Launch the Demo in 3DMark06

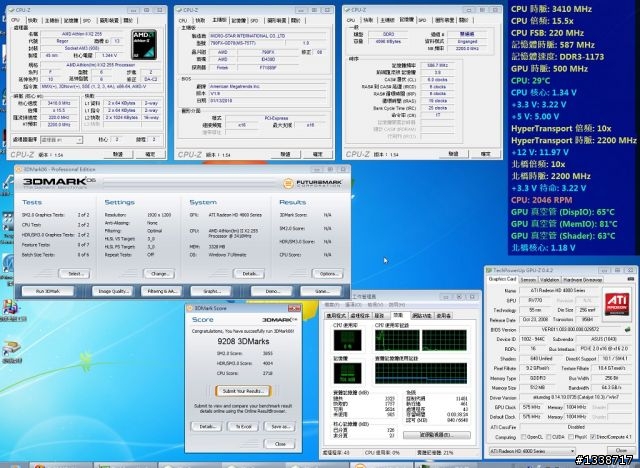tap(272, 291)
